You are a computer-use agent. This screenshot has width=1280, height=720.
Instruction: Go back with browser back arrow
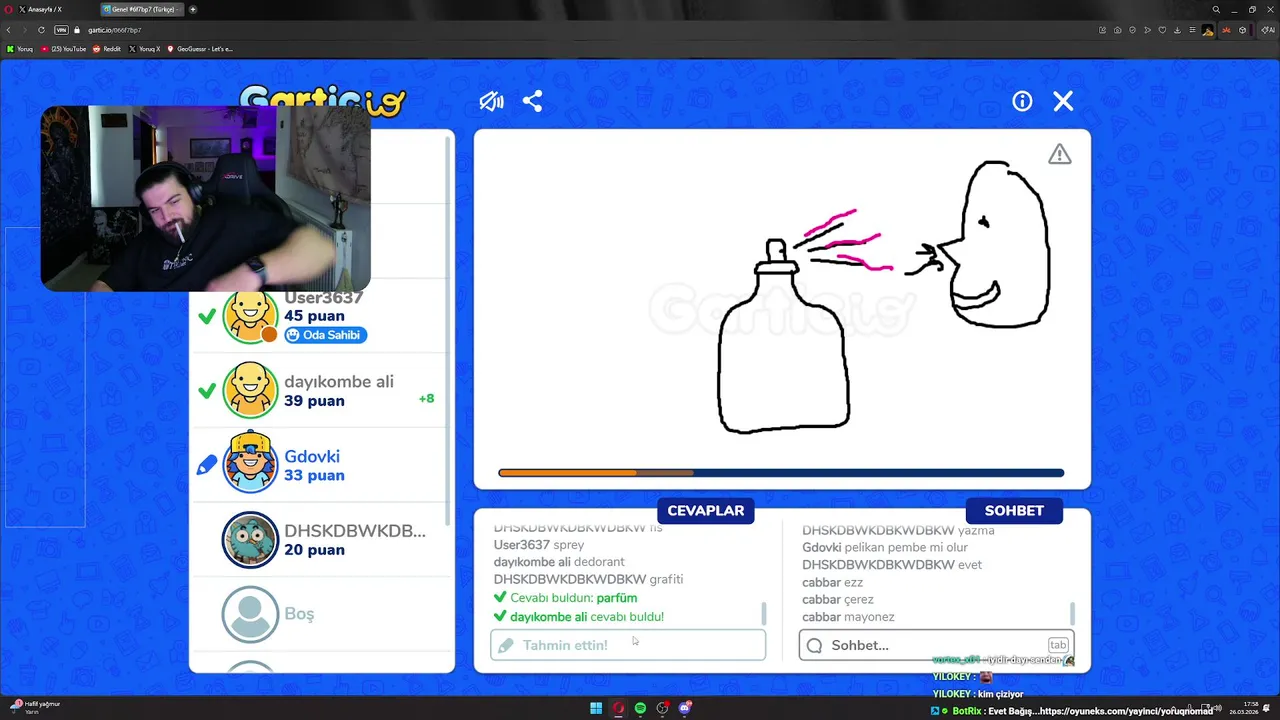coord(9,30)
